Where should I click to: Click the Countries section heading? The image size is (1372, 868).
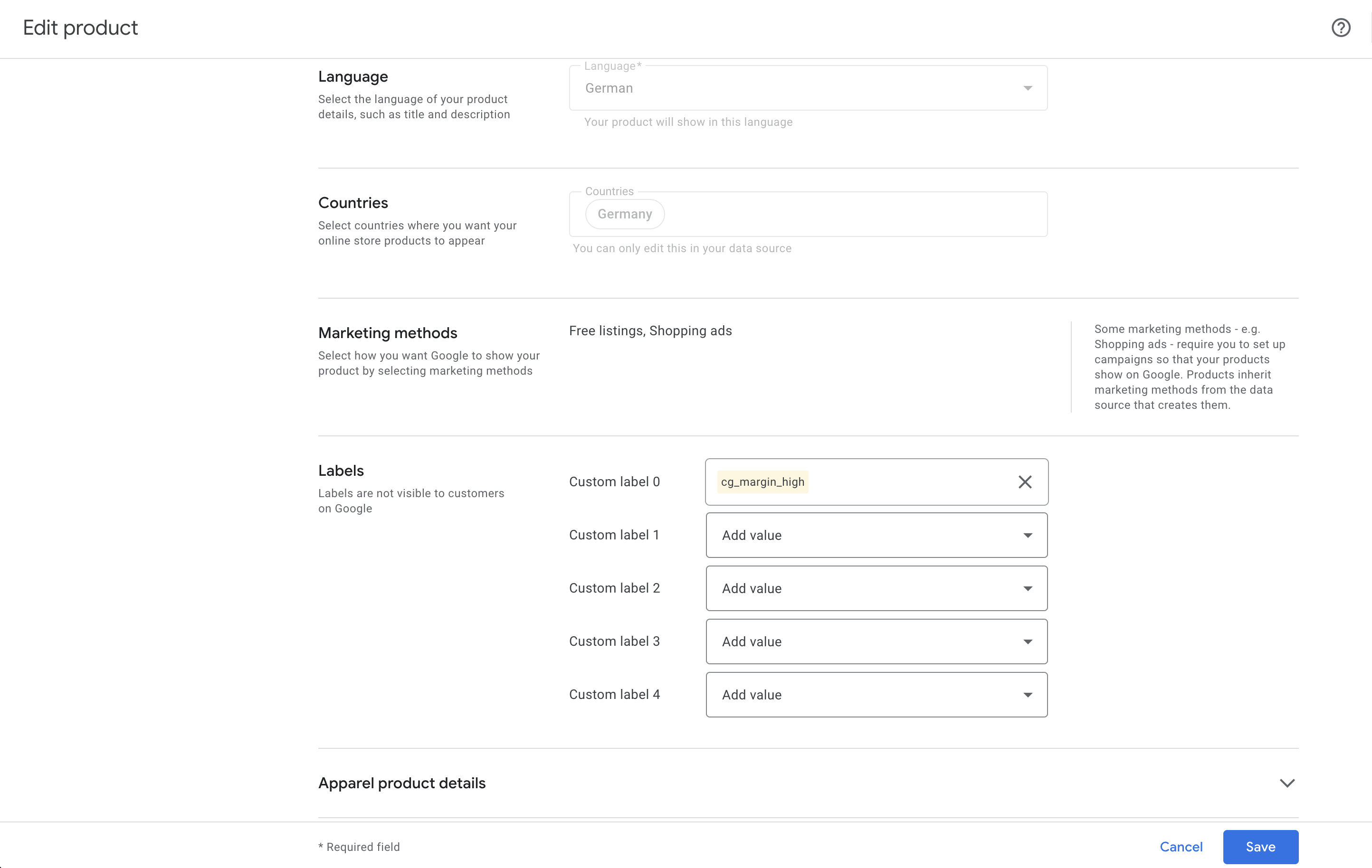[x=353, y=203]
